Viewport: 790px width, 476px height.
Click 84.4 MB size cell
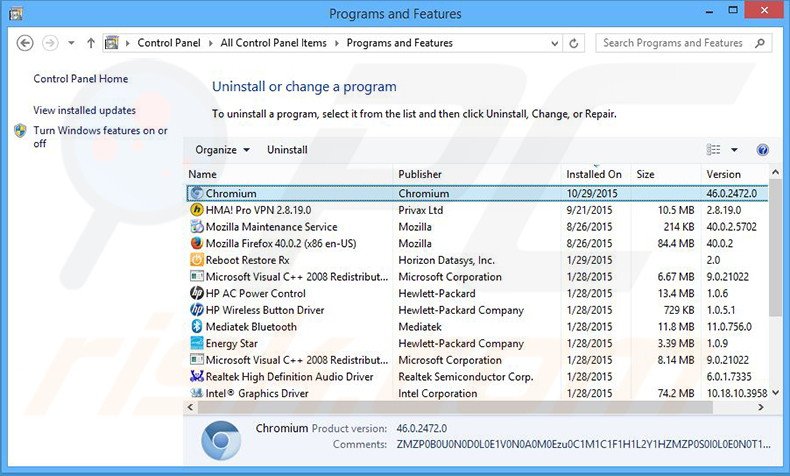676,243
